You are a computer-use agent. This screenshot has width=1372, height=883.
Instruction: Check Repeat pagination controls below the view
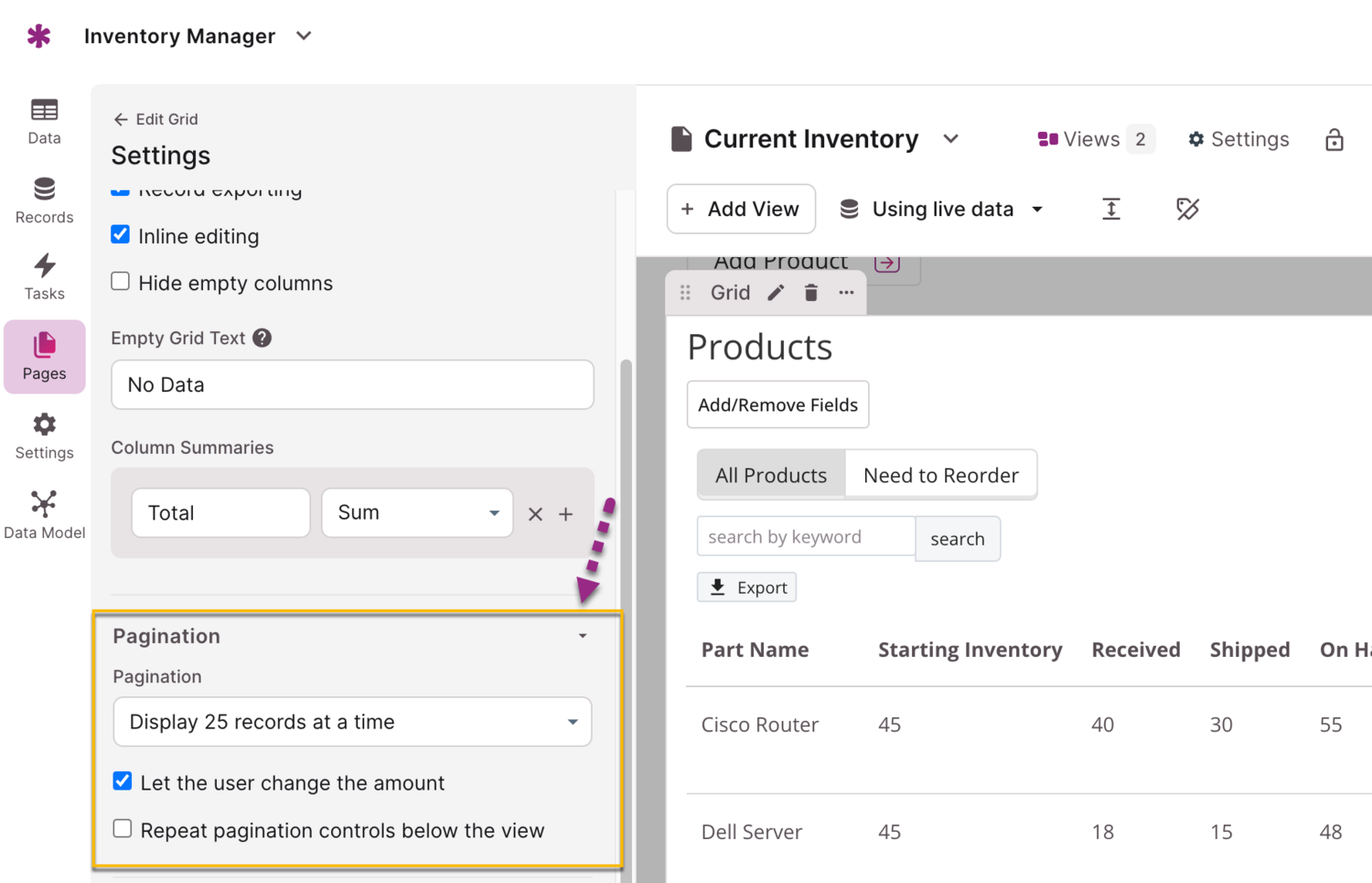123,829
